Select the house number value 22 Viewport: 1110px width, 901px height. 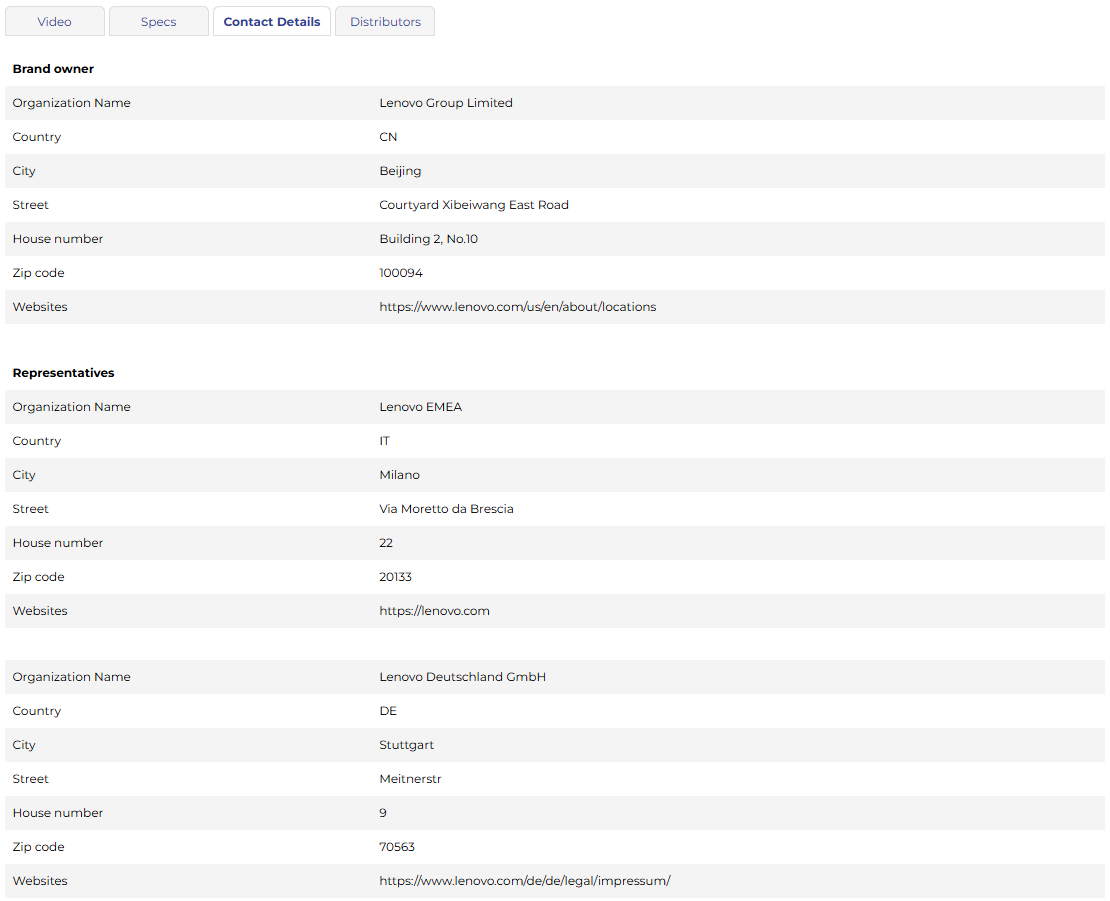tap(386, 543)
